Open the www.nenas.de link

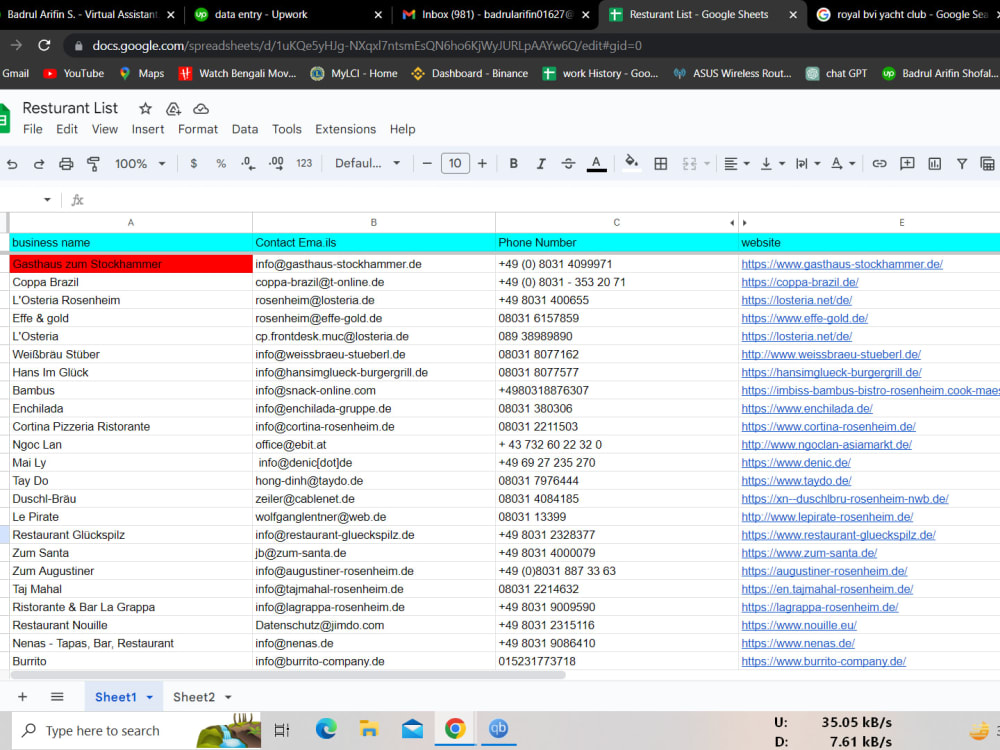point(798,643)
